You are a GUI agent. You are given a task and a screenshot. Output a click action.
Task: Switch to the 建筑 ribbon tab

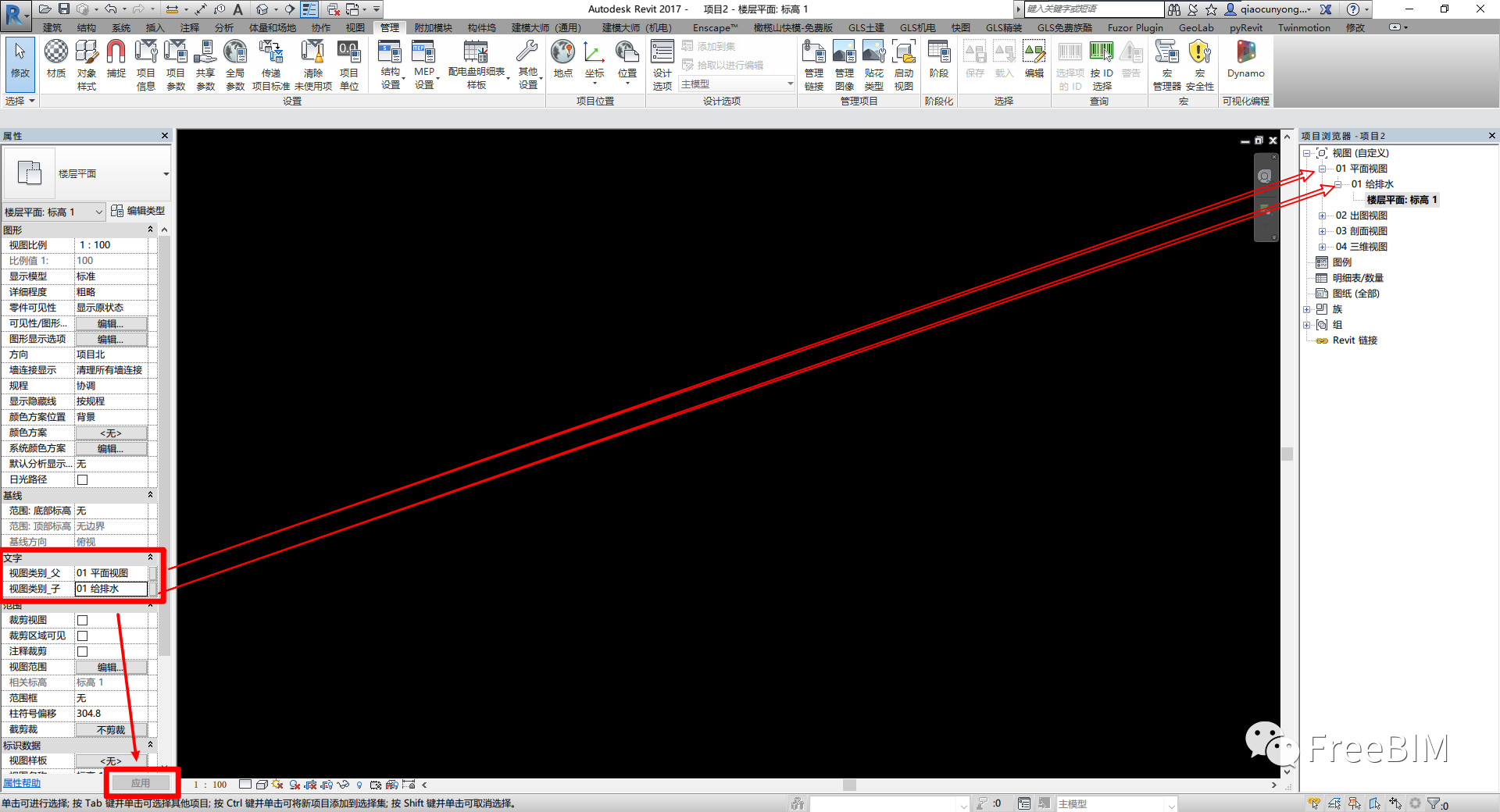(x=52, y=27)
